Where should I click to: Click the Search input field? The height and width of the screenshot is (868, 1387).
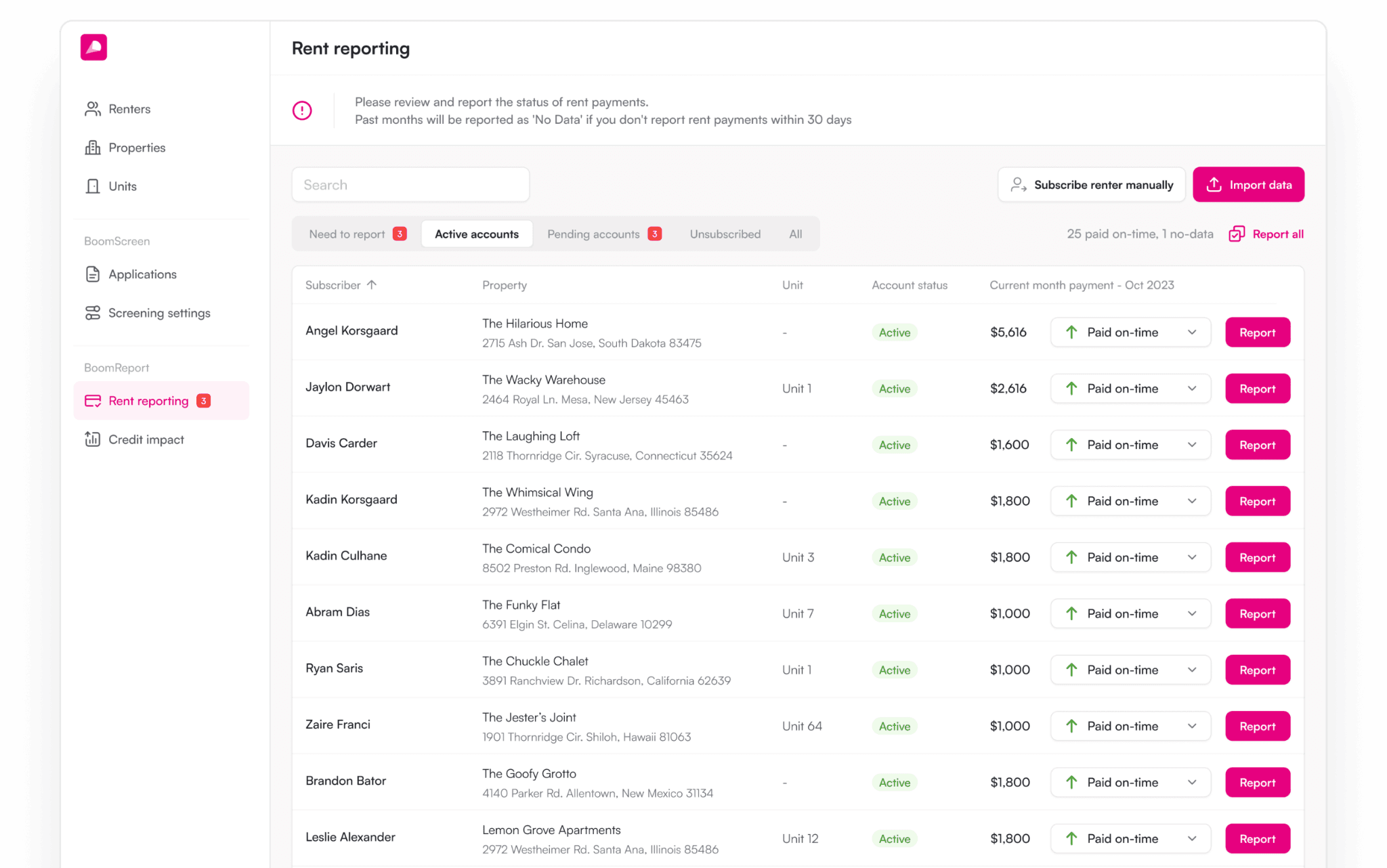point(410,185)
